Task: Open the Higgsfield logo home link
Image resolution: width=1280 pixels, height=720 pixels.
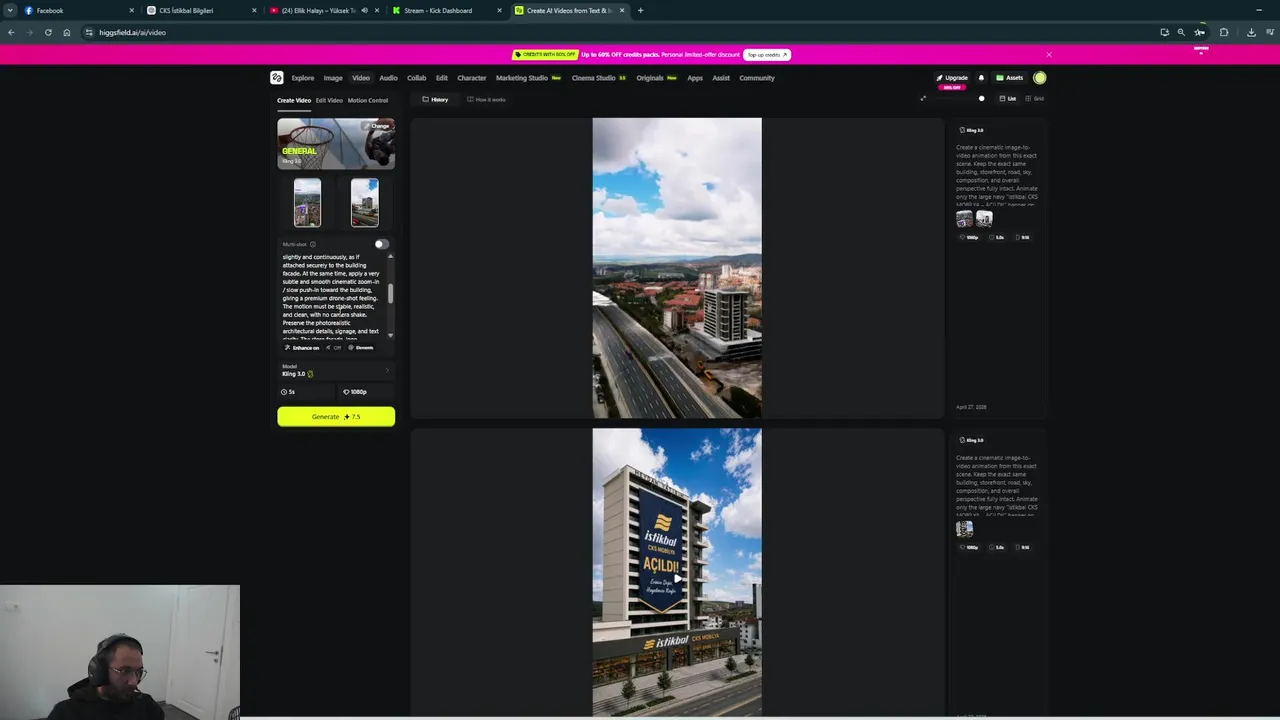Action: tap(276, 78)
